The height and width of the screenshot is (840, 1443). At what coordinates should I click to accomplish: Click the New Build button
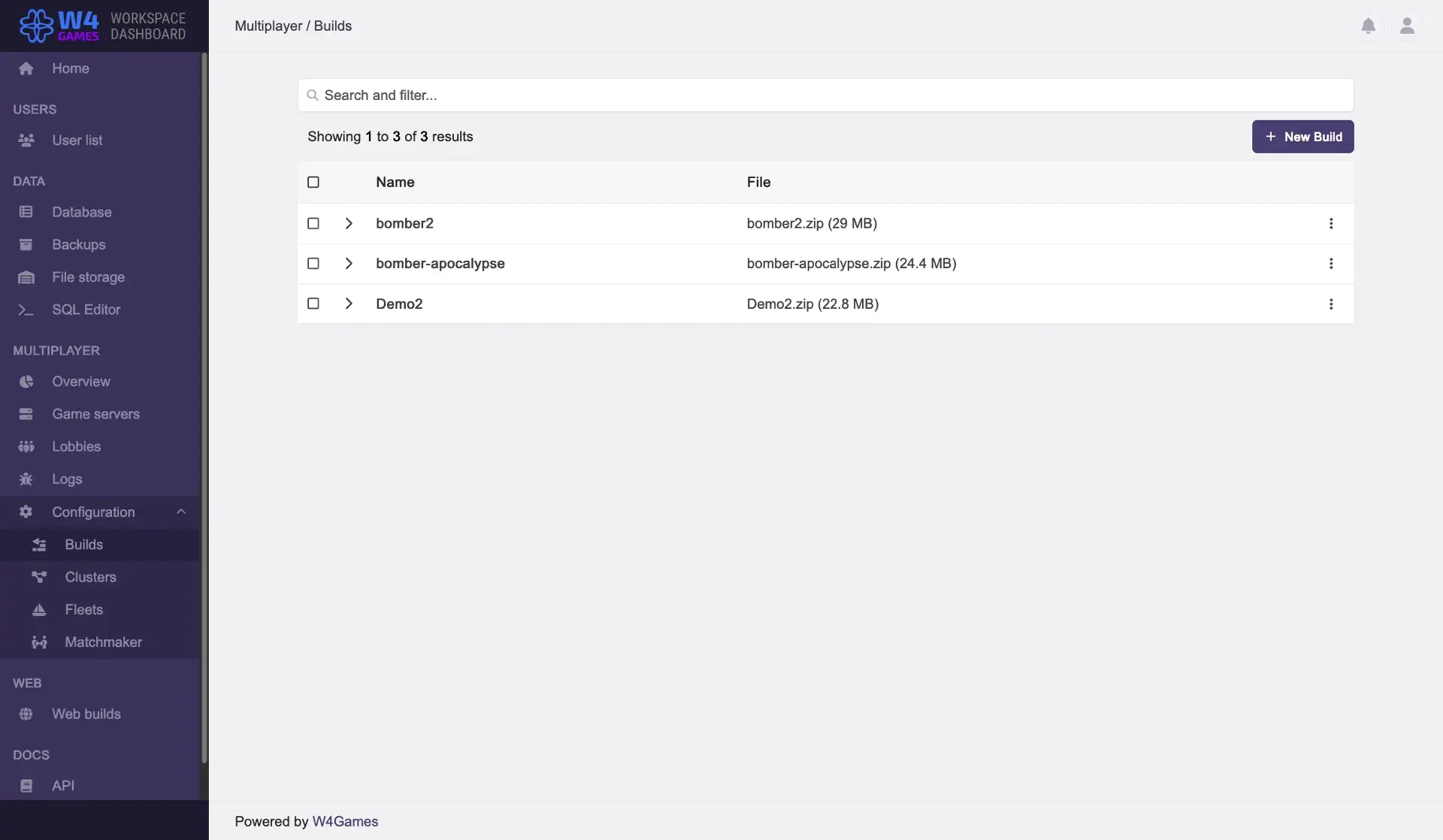coord(1302,137)
